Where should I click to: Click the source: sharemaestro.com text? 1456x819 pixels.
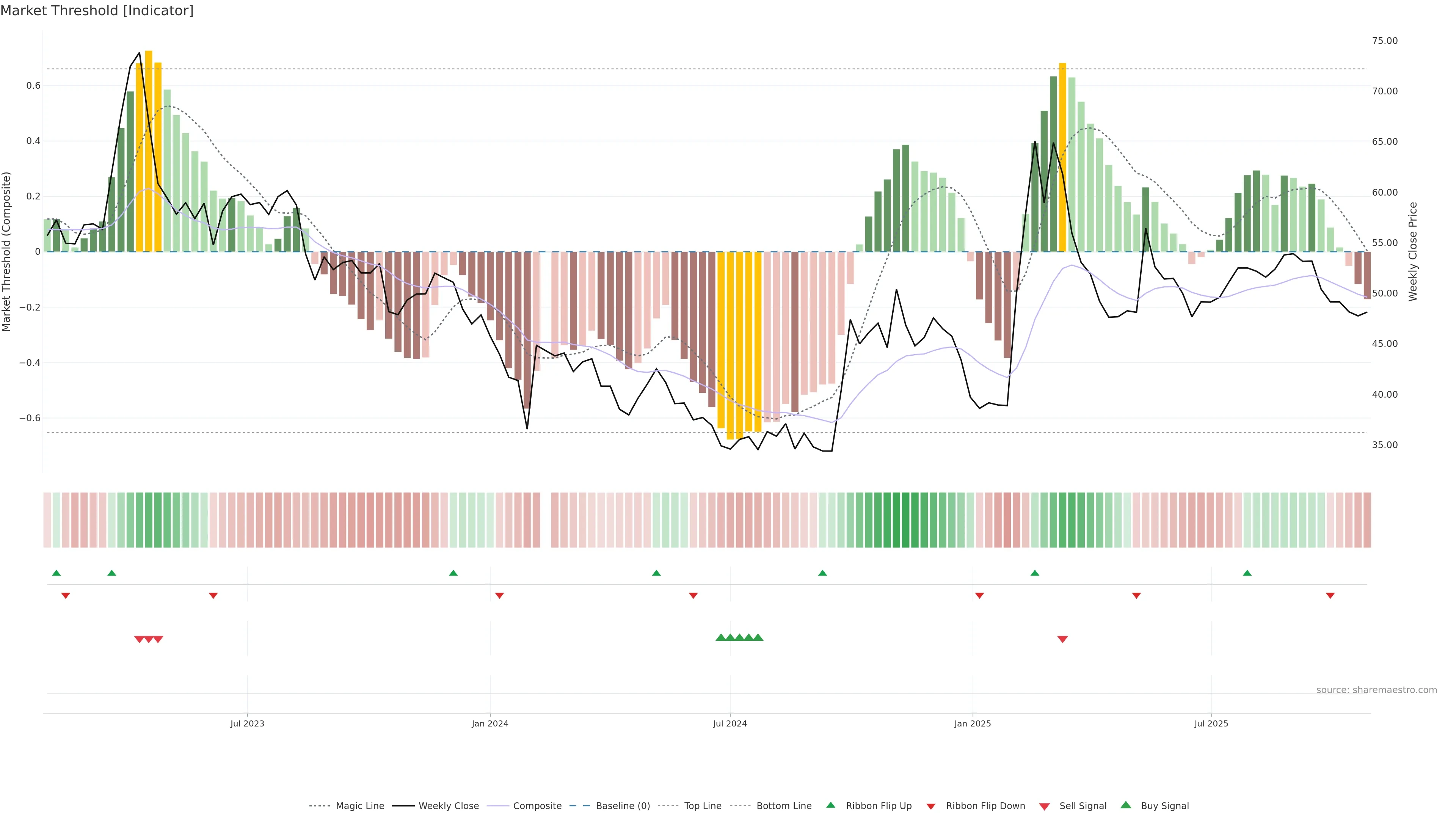coord(1376,690)
